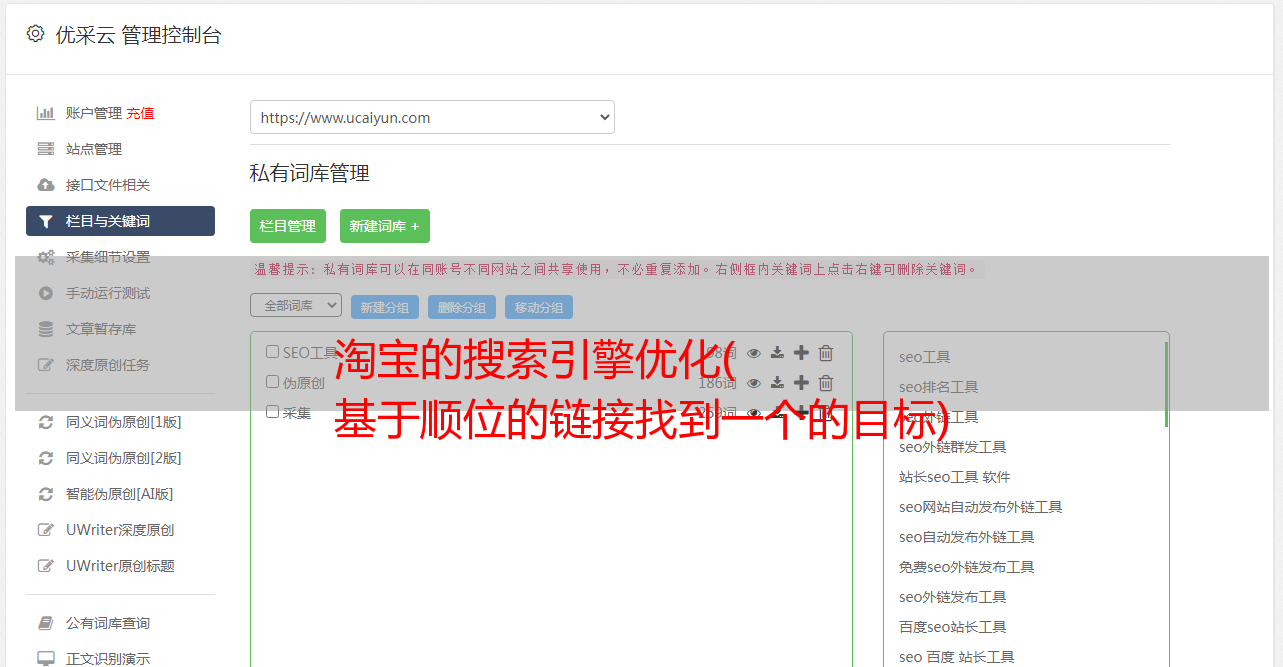Click the 移动分组 button
The image size is (1283, 667).
(539, 307)
